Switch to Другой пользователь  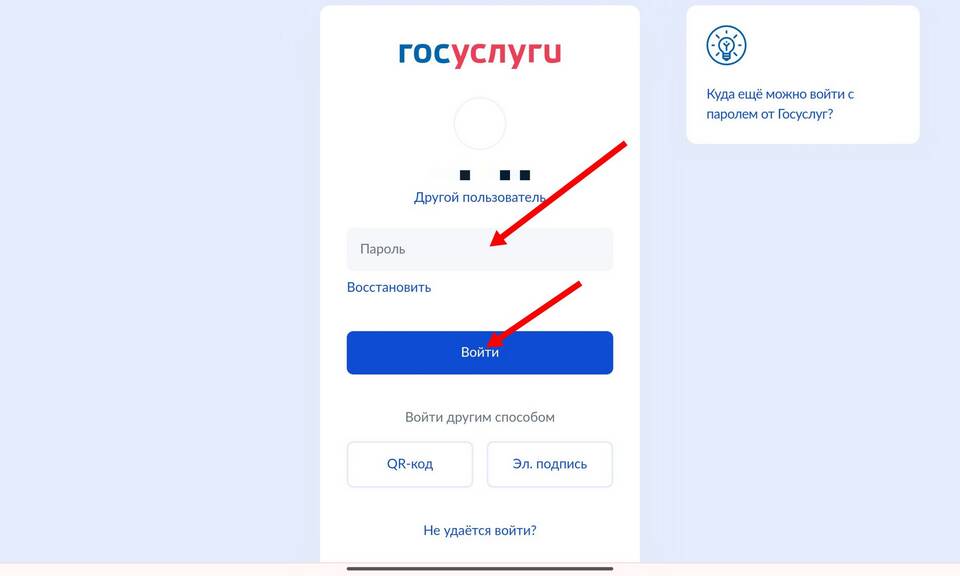pyautogui.click(x=480, y=198)
